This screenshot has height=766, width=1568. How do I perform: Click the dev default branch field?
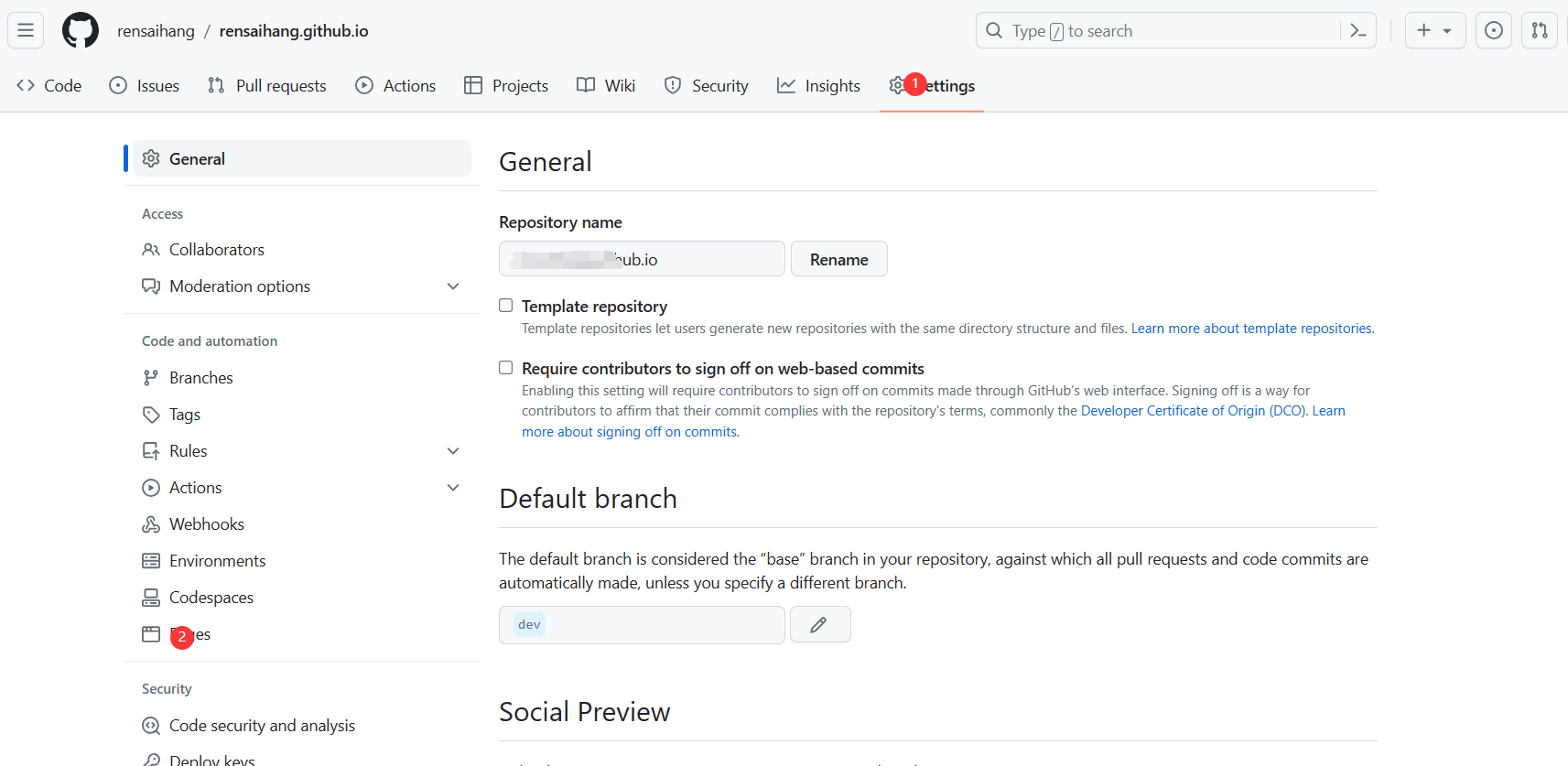[642, 624]
